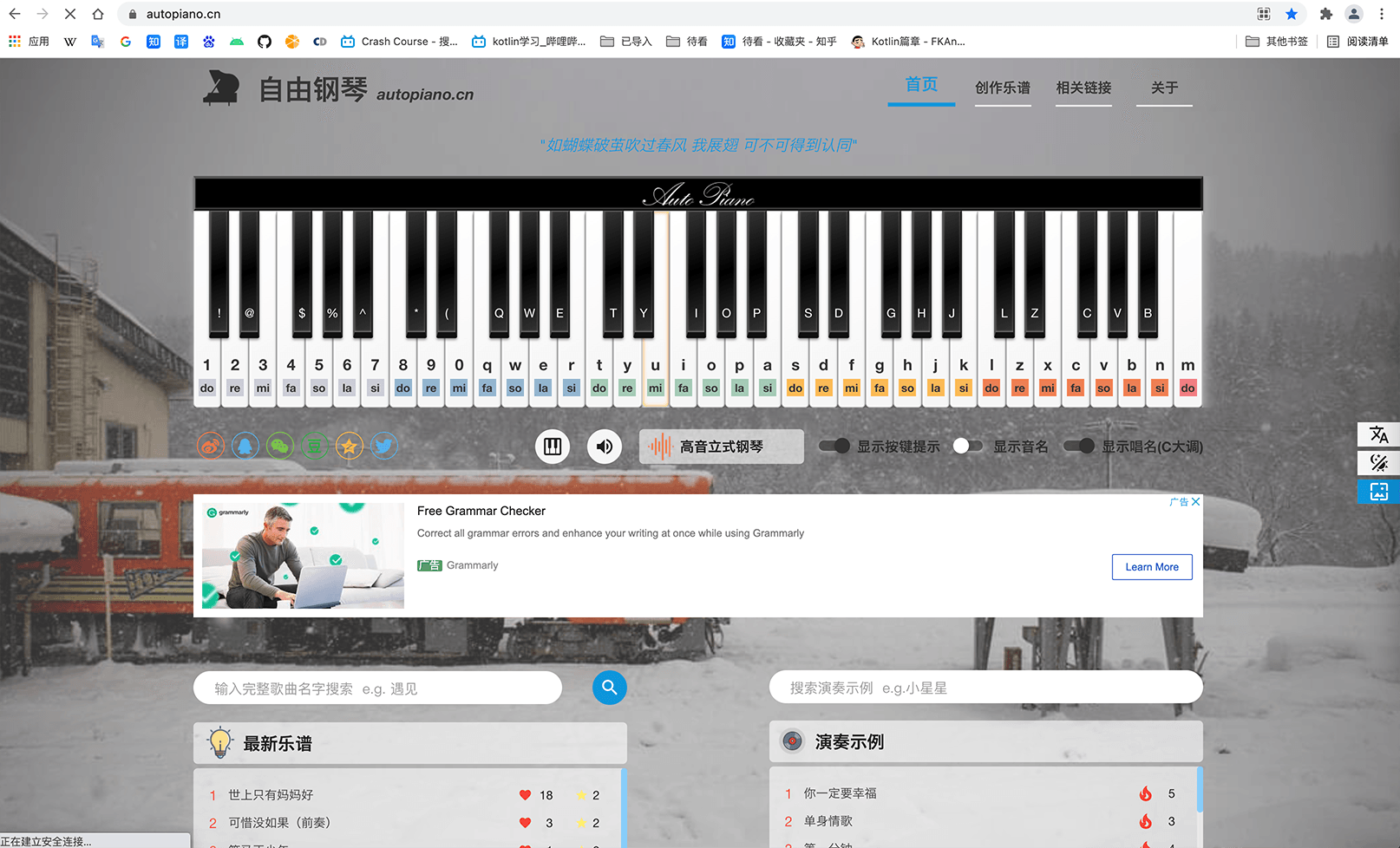Viewport: 1400px width, 848px height.
Task: Click the speaker volume button
Action: [x=605, y=447]
